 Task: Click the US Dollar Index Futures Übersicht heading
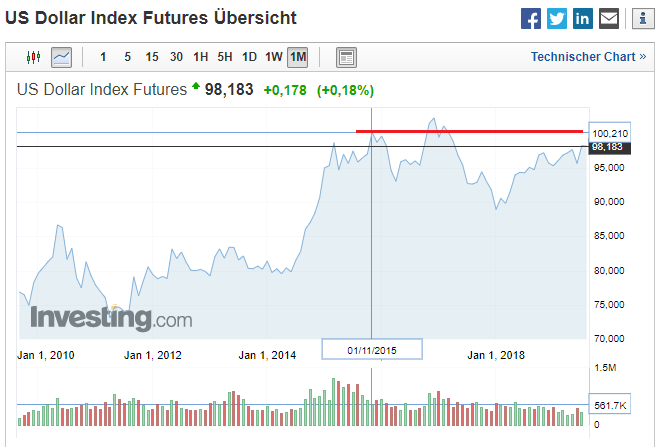point(150,18)
